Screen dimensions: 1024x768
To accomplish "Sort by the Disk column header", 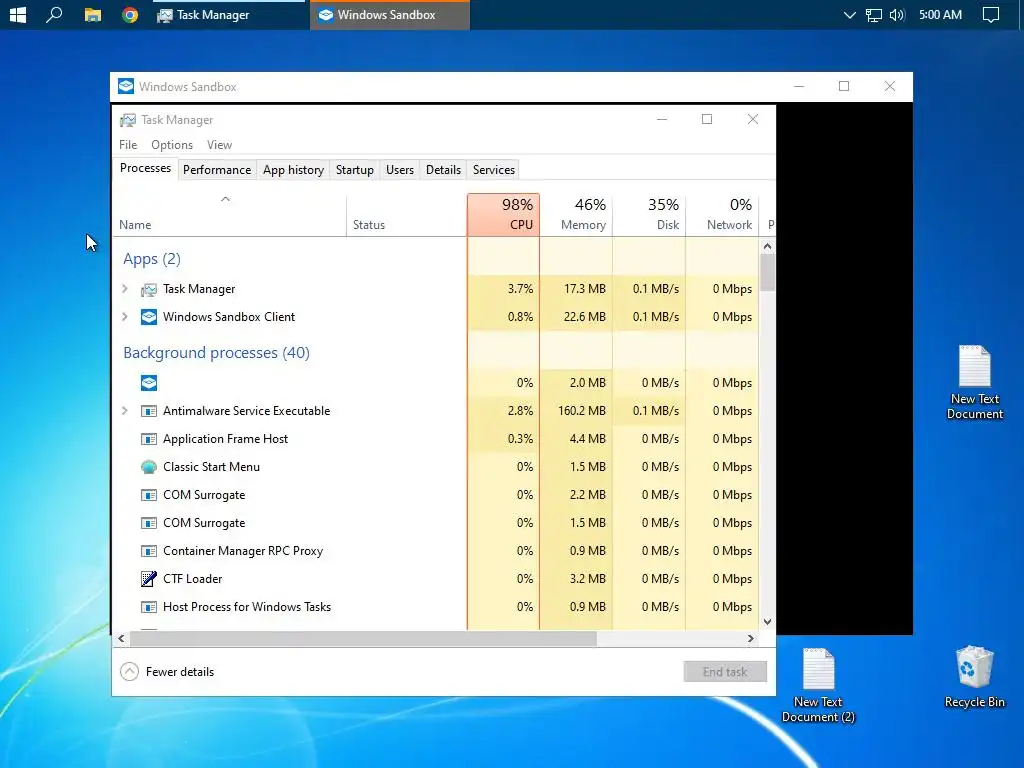I will 649,215.
